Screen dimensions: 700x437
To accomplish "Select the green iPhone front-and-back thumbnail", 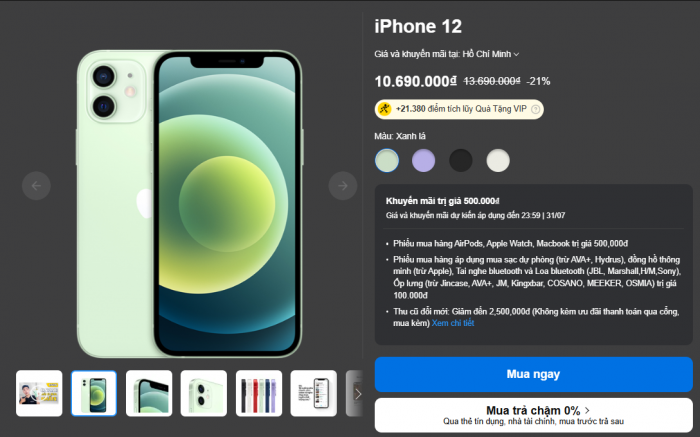I will point(94,393).
